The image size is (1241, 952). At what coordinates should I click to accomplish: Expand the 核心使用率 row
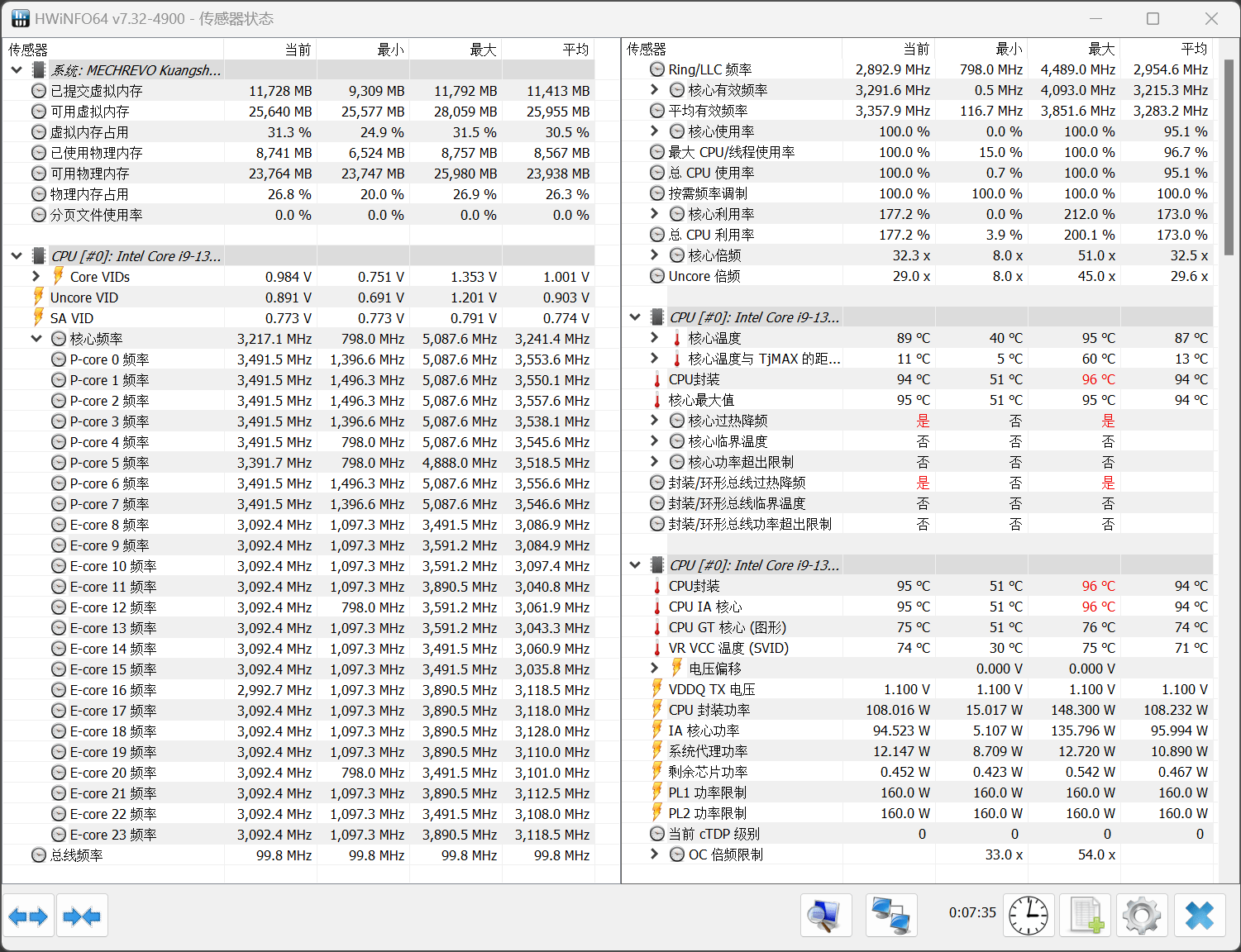click(x=655, y=131)
